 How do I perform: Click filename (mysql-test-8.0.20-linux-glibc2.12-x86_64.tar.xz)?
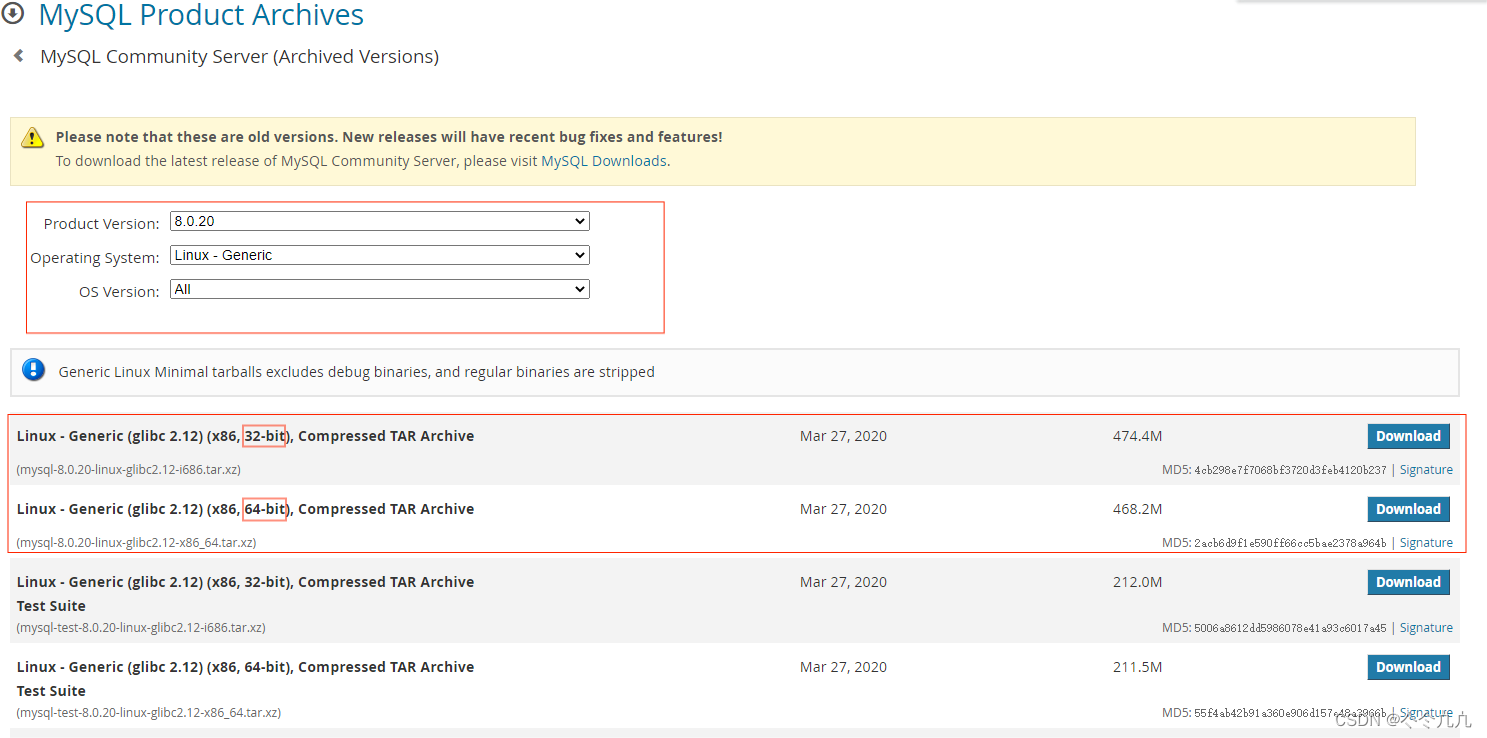149,712
